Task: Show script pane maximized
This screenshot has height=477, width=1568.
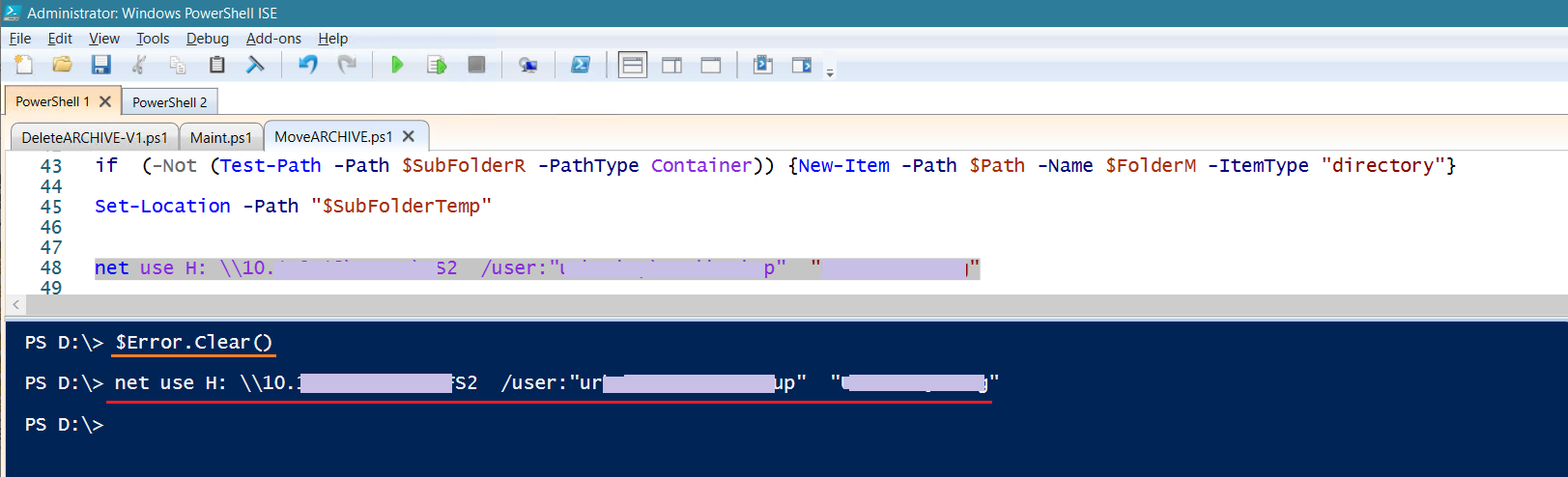Action: point(711,65)
